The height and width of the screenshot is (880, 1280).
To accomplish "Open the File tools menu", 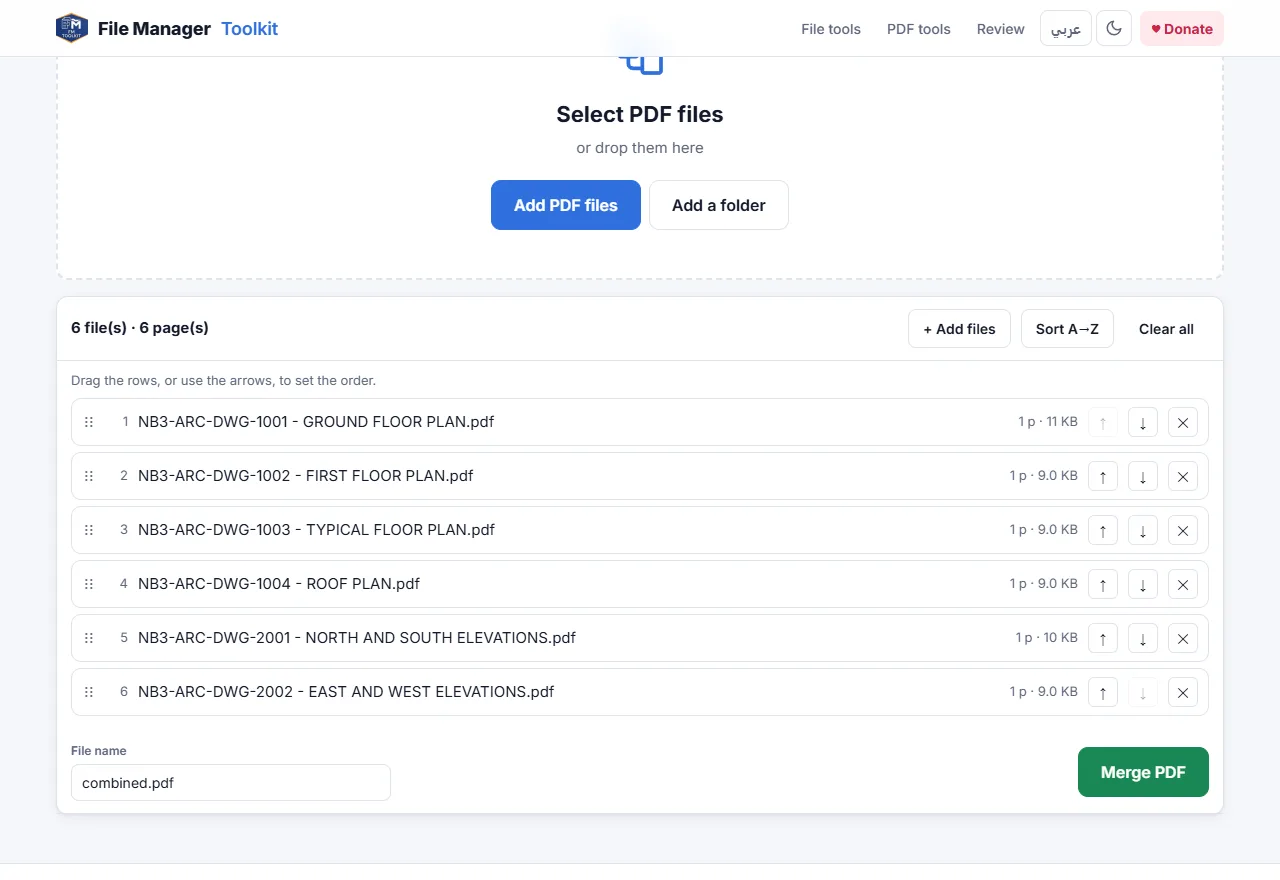I will [831, 29].
